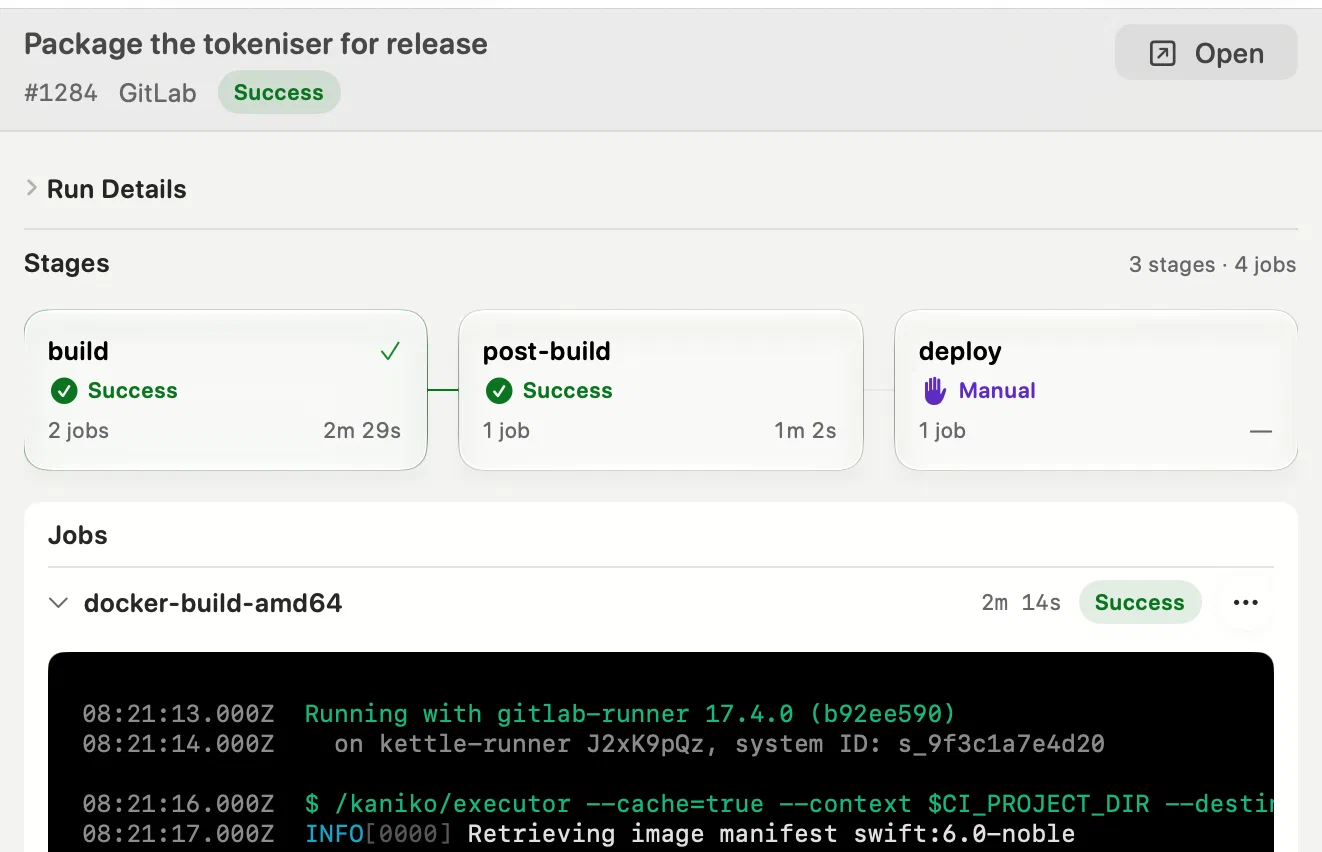The image size is (1322, 852).
Task: Click the pipeline number #1284
Action: tap(61, 93)
